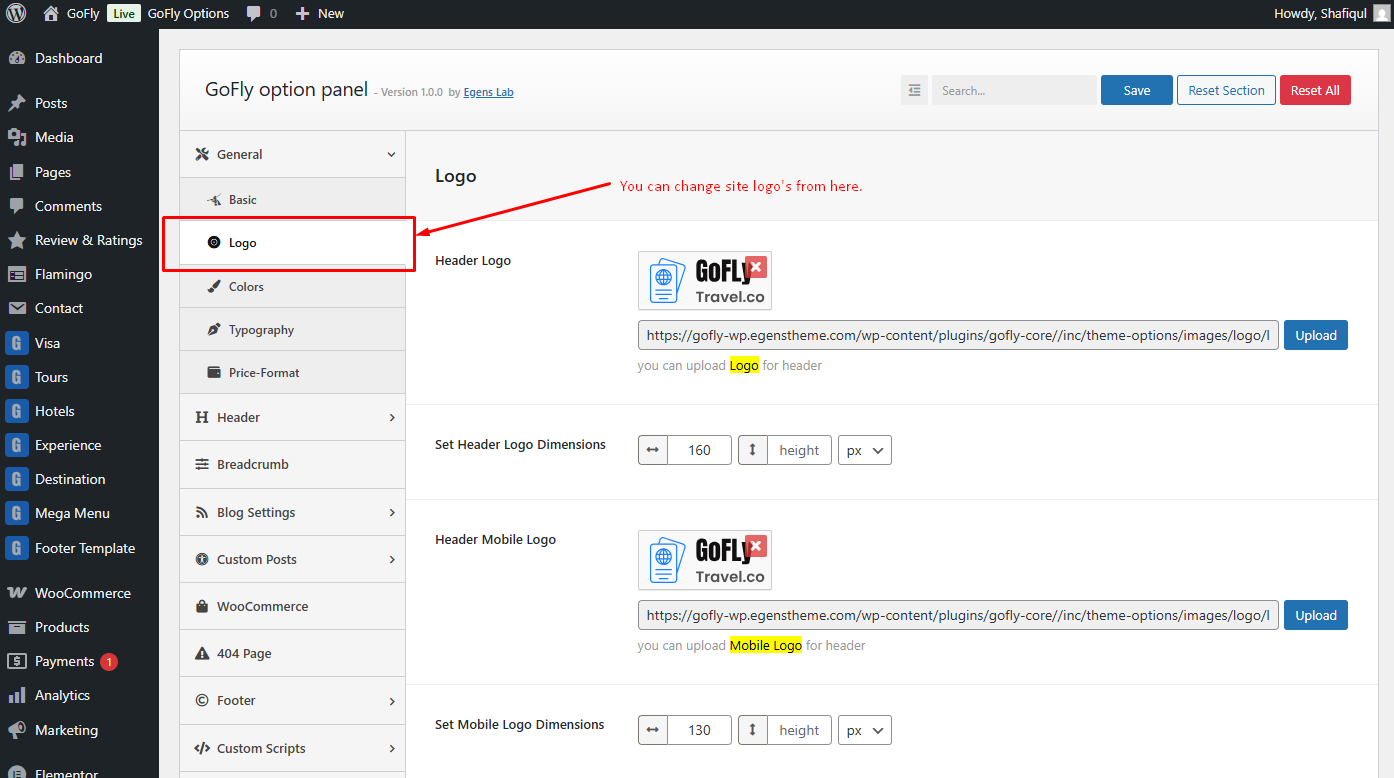The width and height of the screenshot is (1394, 778).
Task: Click the GoFly site home icon
Action: (x=51, y=14)
